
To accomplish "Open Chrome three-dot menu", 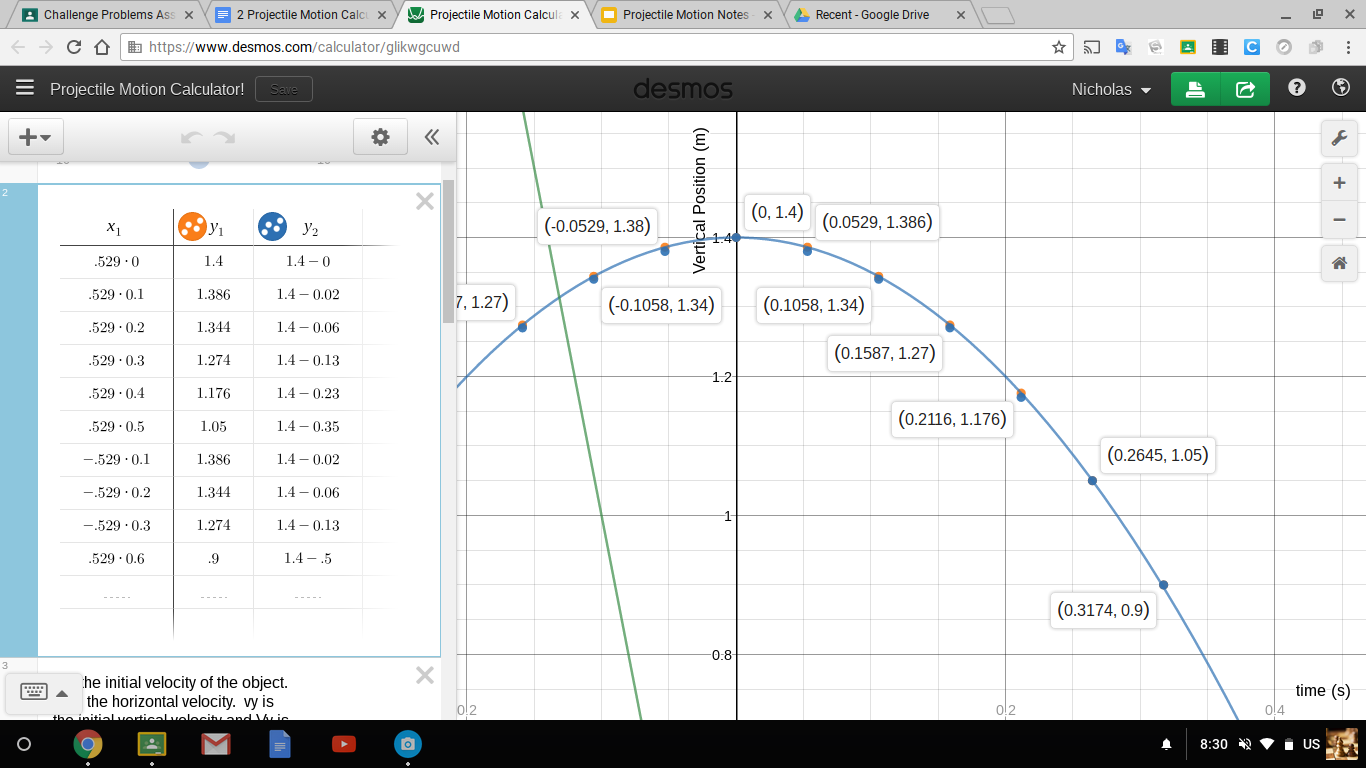I will pos(1348,47).
